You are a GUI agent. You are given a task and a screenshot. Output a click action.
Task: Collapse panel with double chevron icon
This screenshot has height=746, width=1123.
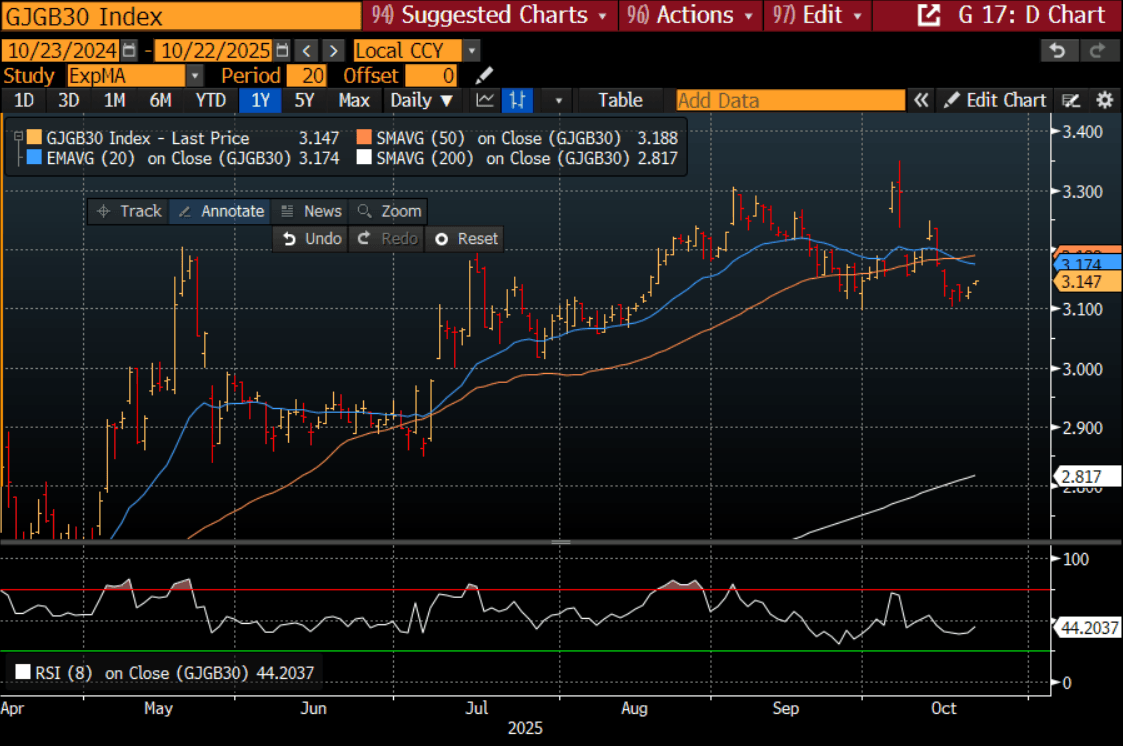tap(920, 100)
